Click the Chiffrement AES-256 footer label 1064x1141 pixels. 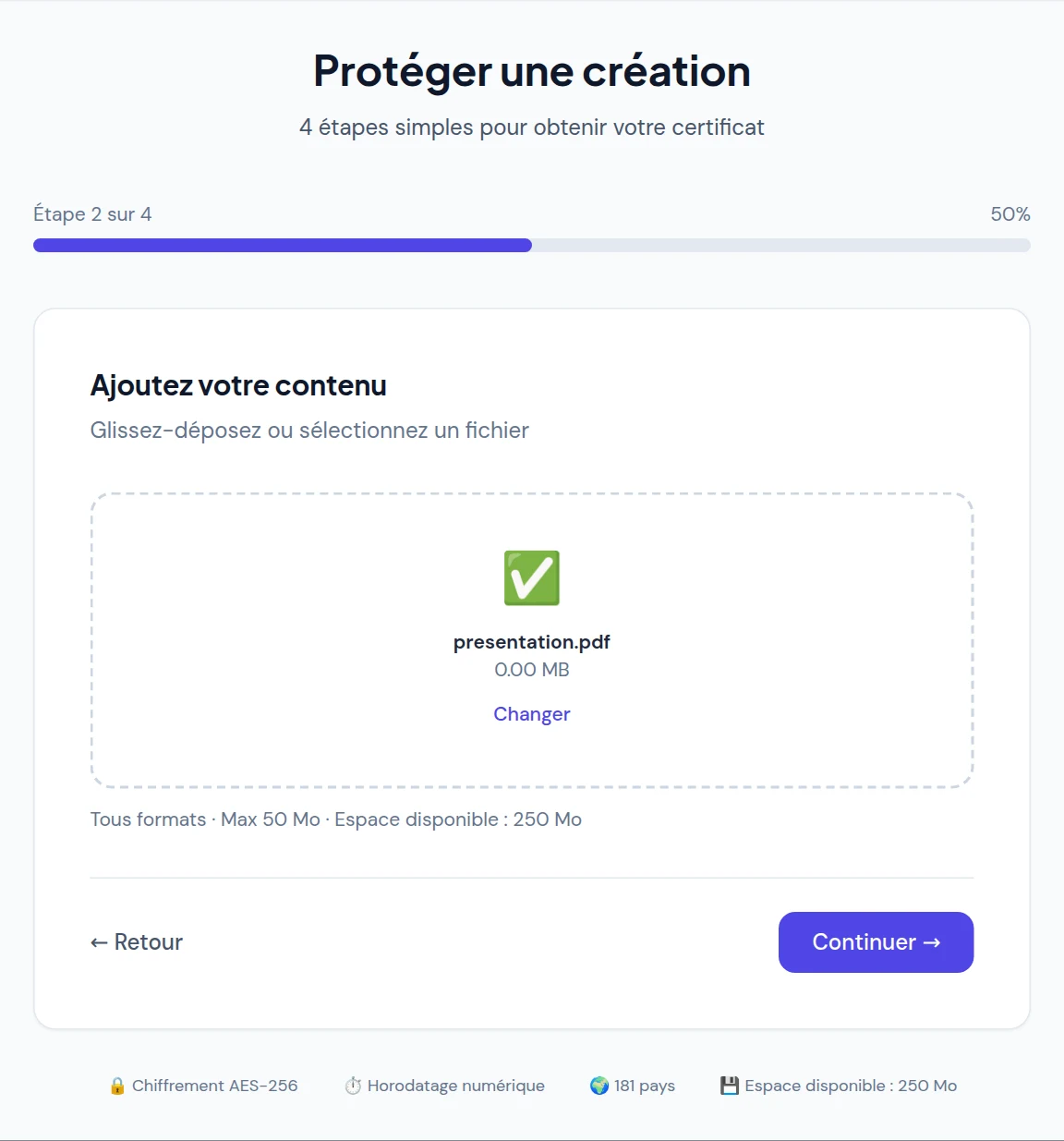click(x=215, y=1086)
